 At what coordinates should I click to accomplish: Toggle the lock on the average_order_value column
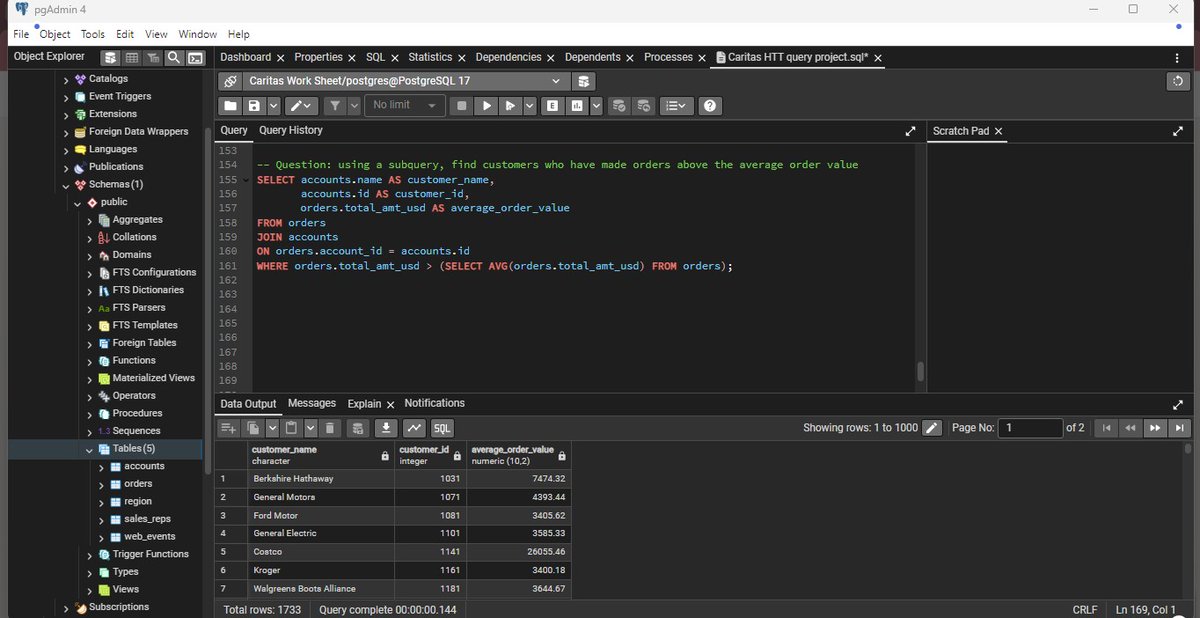tap(561, 456)
